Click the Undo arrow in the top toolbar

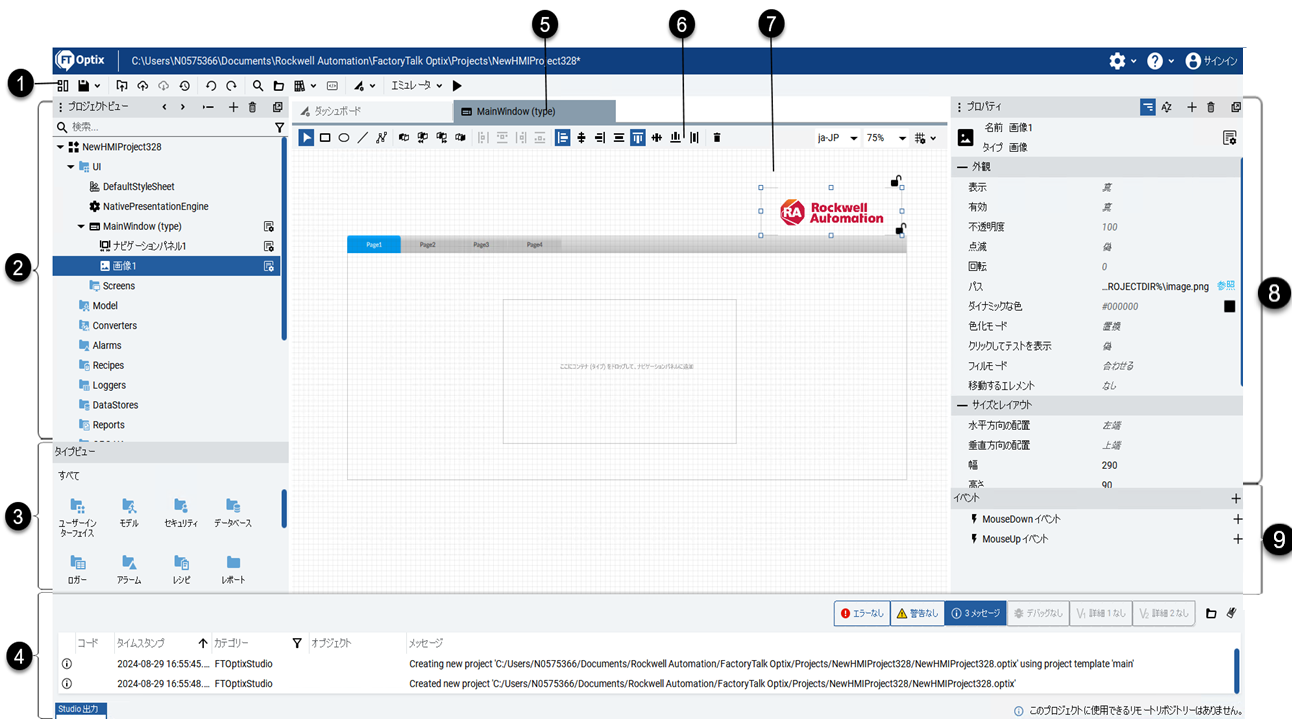tap(211, 87)
